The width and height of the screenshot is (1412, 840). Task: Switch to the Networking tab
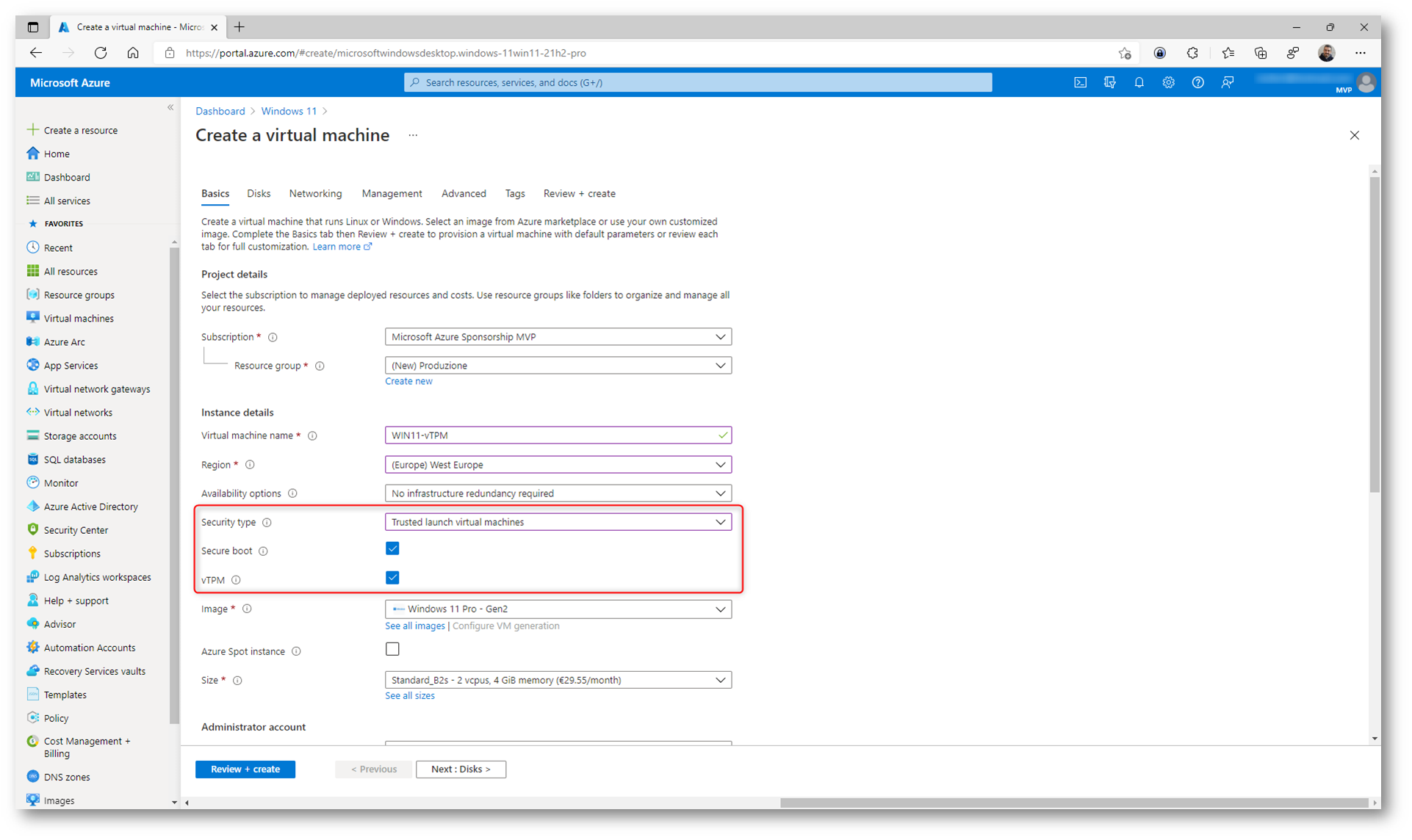pyautogui.click(x=315, y=193)
